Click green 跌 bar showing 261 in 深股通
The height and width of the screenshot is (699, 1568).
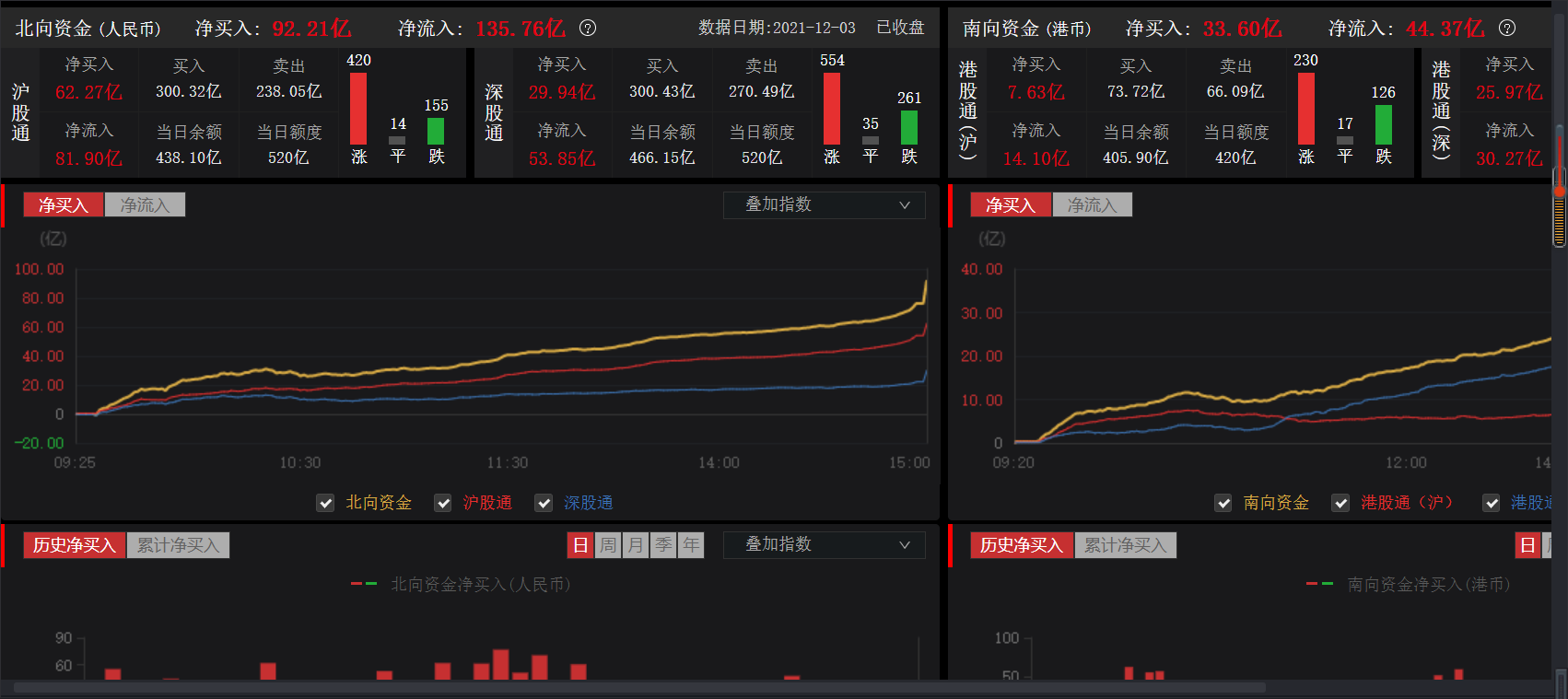908,127
